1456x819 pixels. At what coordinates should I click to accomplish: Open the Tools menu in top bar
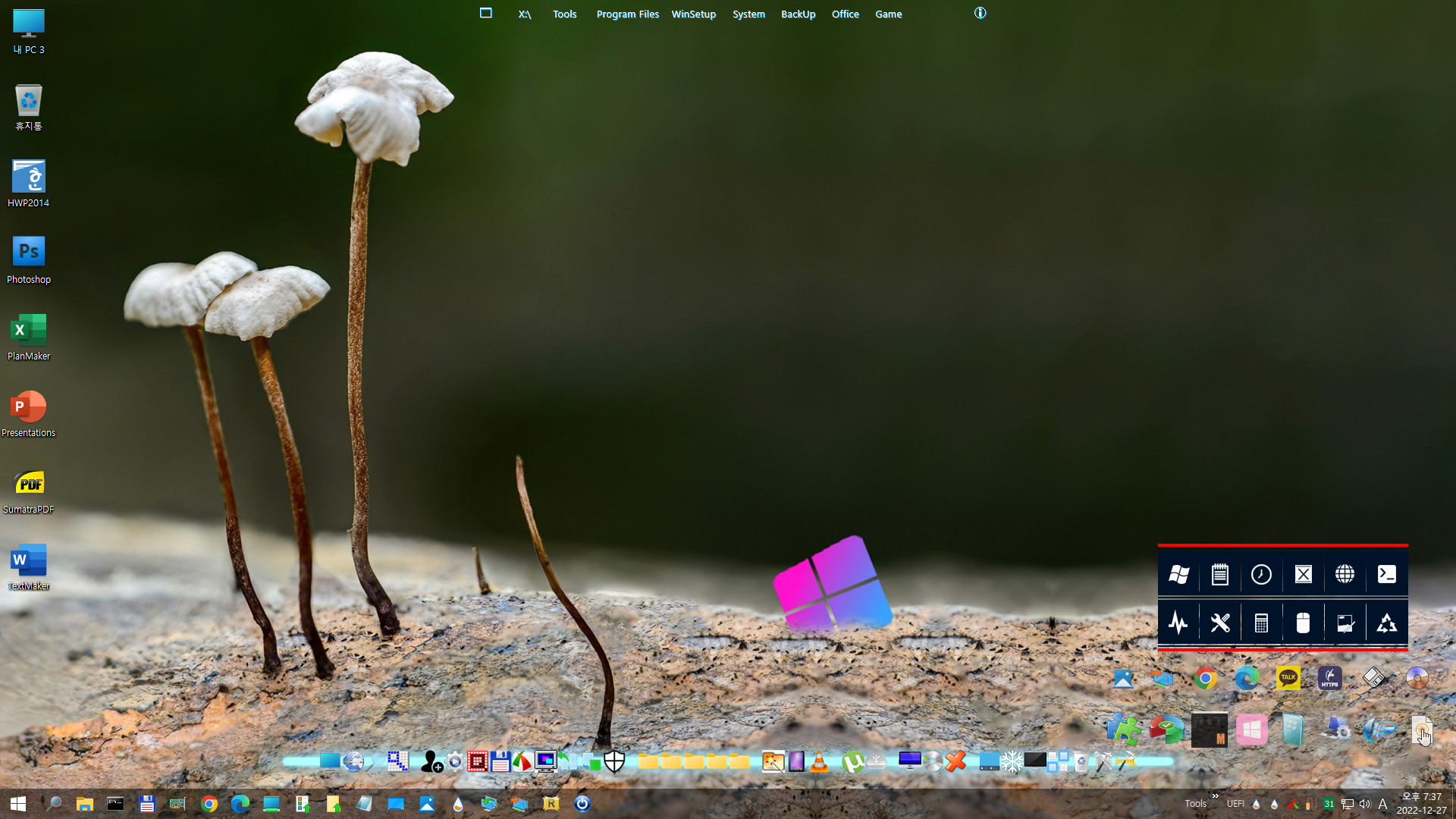tap(565, 14)
